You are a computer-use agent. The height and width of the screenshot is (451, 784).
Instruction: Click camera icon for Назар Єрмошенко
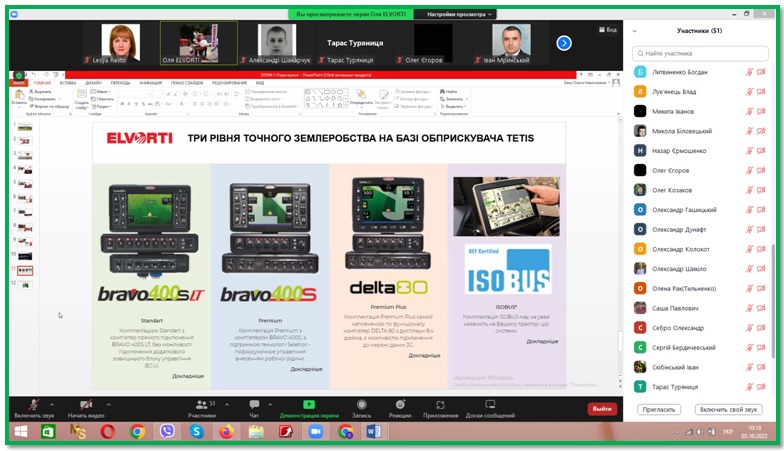[761, 150]
